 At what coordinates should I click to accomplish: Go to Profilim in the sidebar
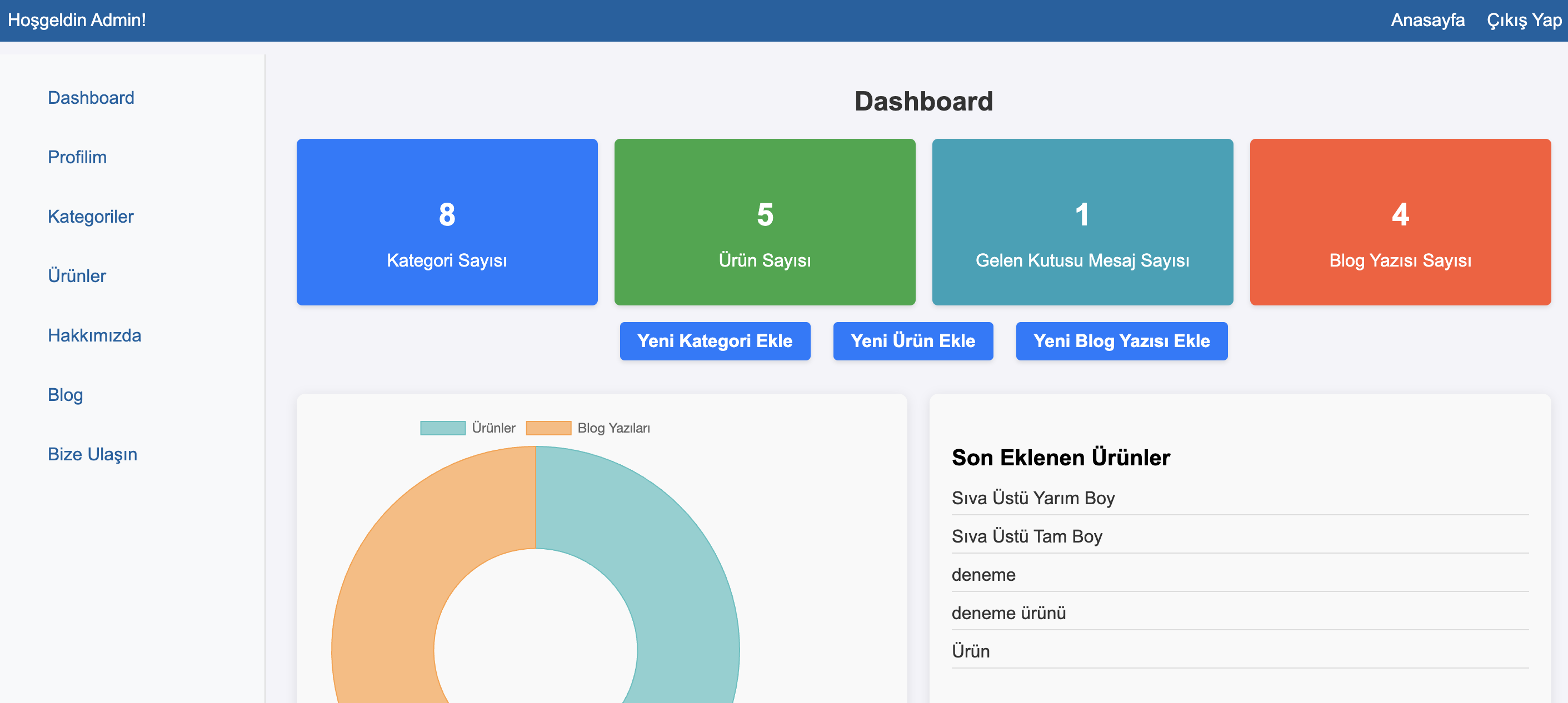pyautogui.click(x=77, y=158)
